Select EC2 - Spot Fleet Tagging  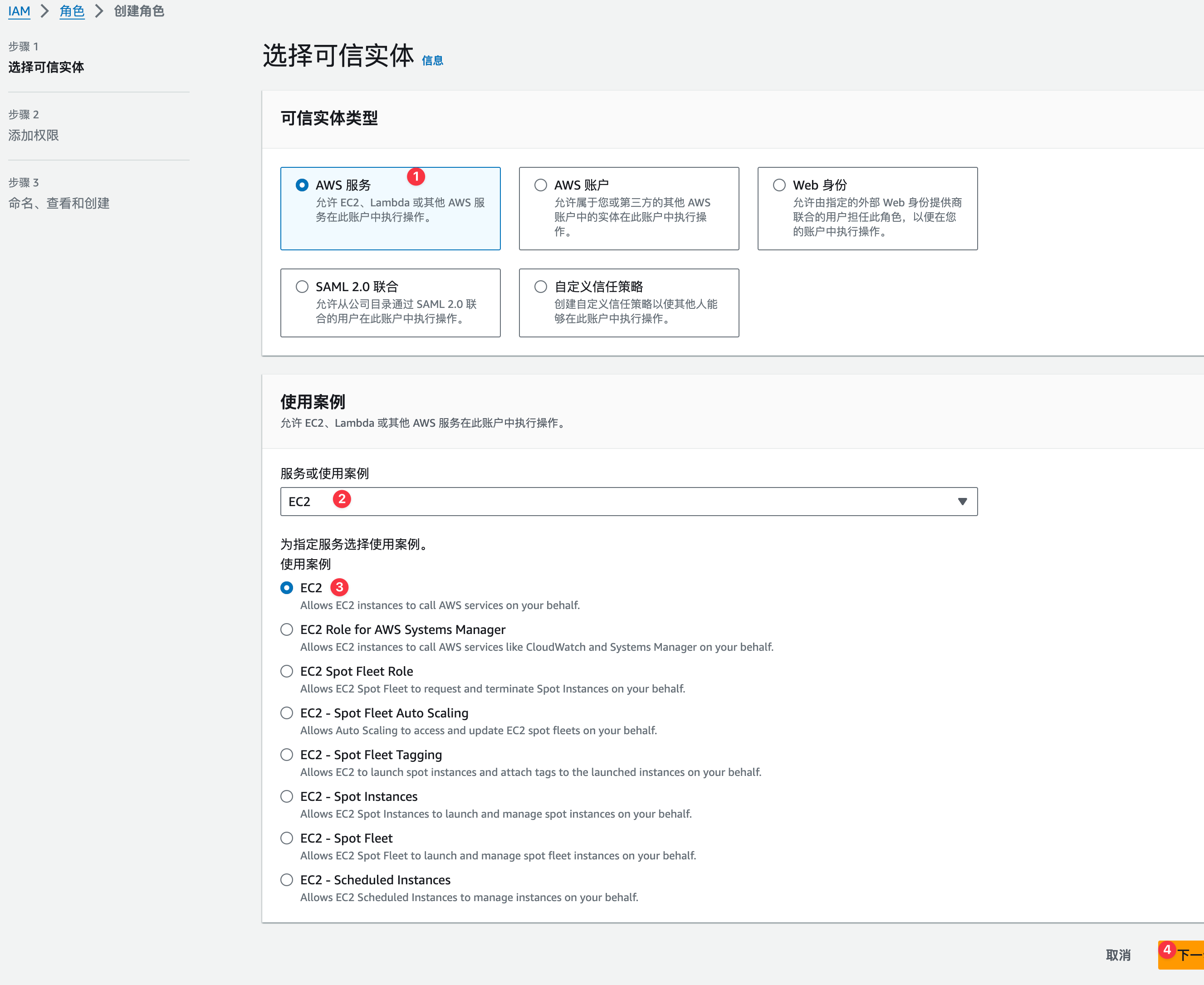tap(287, 755)
